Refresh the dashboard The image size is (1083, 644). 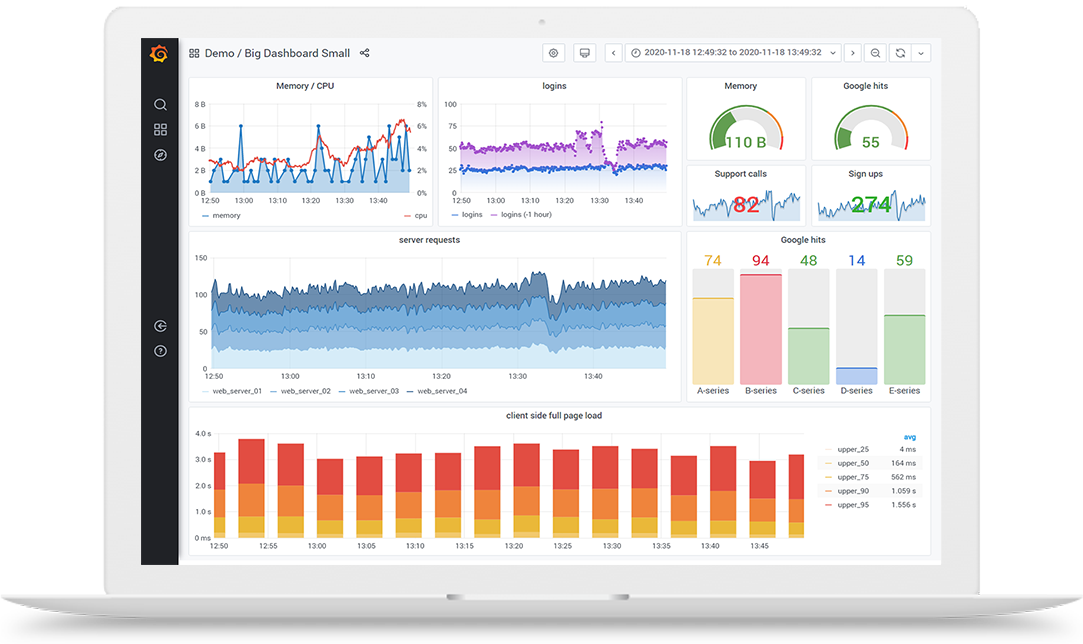point(901,53)
